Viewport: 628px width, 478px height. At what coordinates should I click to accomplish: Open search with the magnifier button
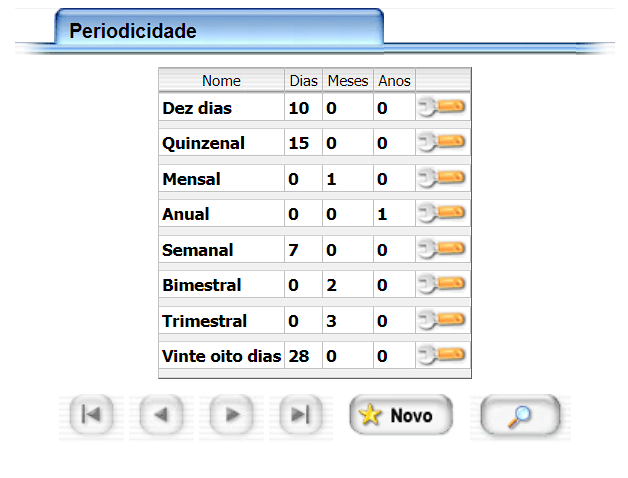520,415
